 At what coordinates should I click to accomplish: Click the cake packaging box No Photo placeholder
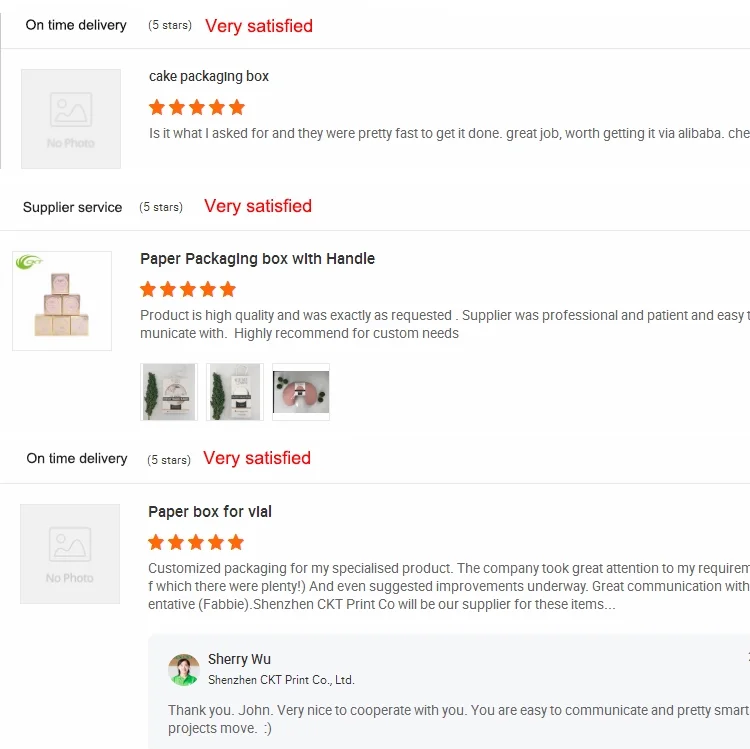[71, 118]
